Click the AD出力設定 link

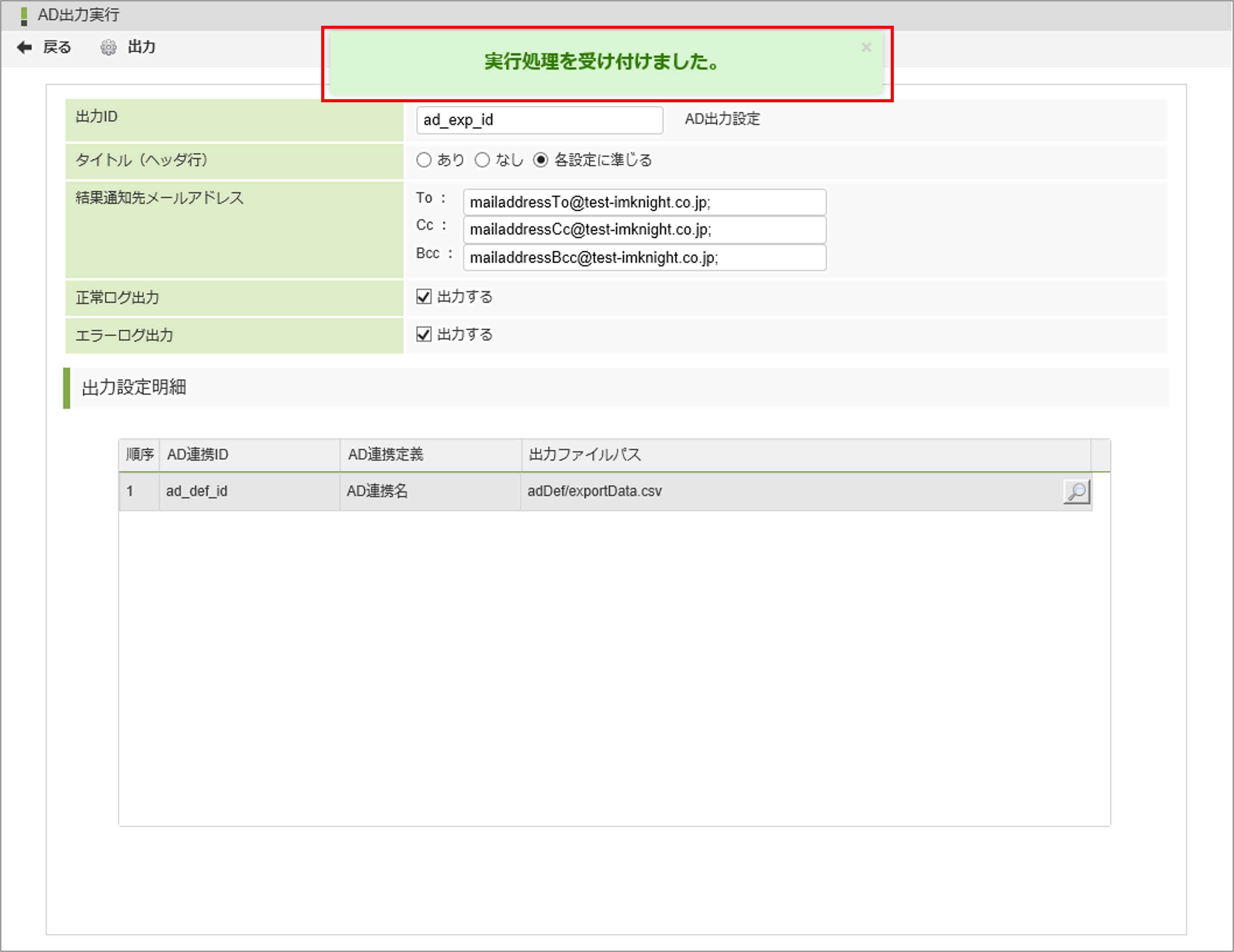coord(723,119)
